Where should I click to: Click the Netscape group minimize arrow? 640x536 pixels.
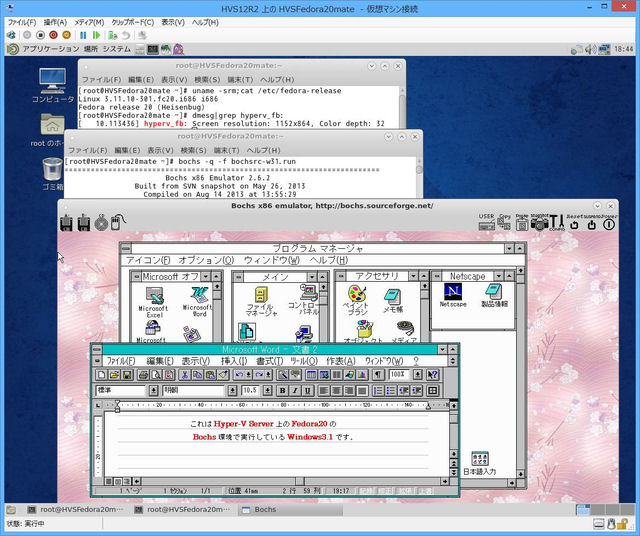pos(499,276)
